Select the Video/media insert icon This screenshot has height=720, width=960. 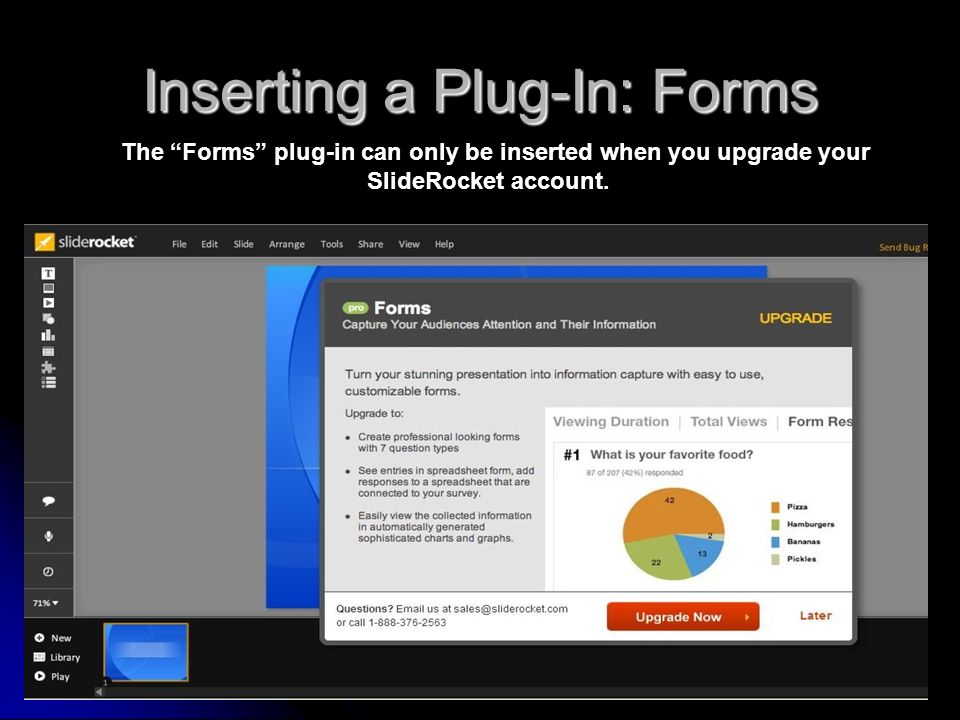48,303
